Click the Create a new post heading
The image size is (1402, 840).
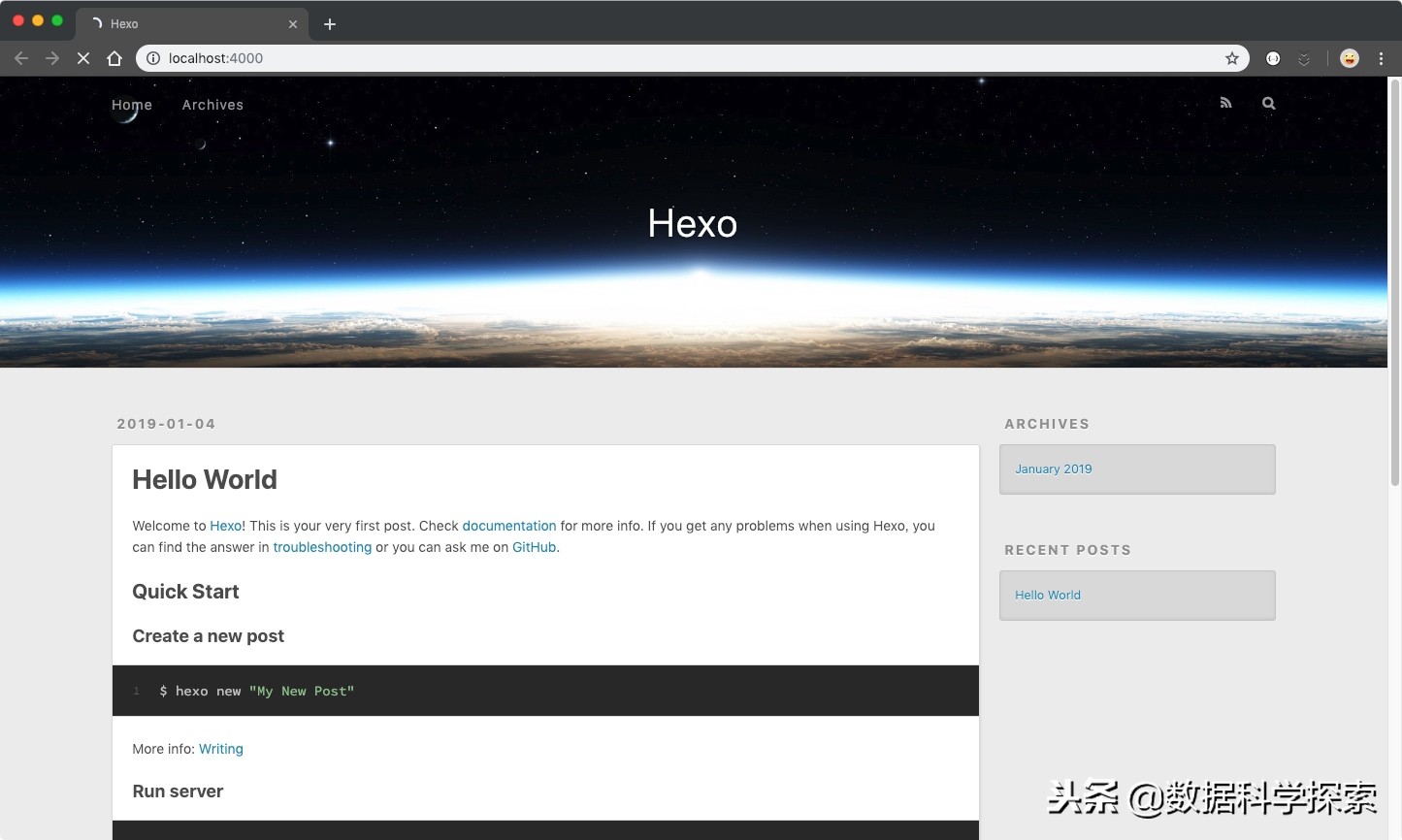tap(209, 636)
